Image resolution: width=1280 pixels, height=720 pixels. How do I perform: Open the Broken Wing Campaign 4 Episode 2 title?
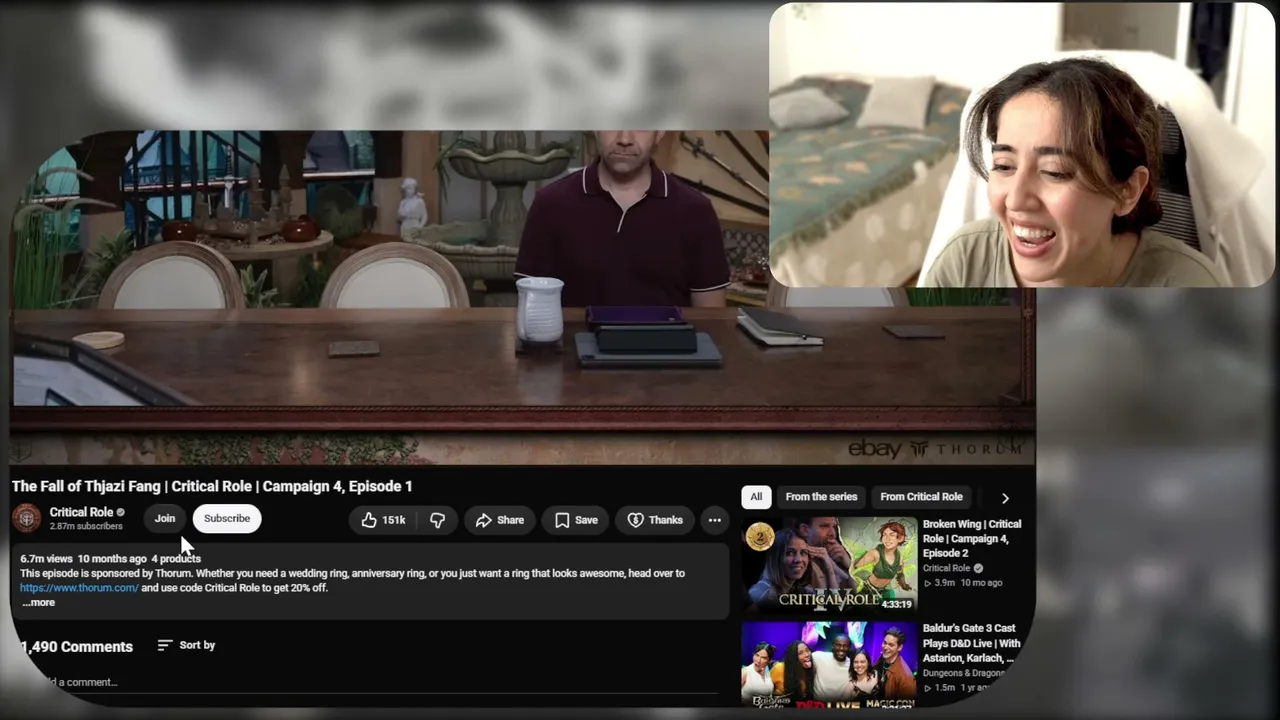[x=971, y=538]
